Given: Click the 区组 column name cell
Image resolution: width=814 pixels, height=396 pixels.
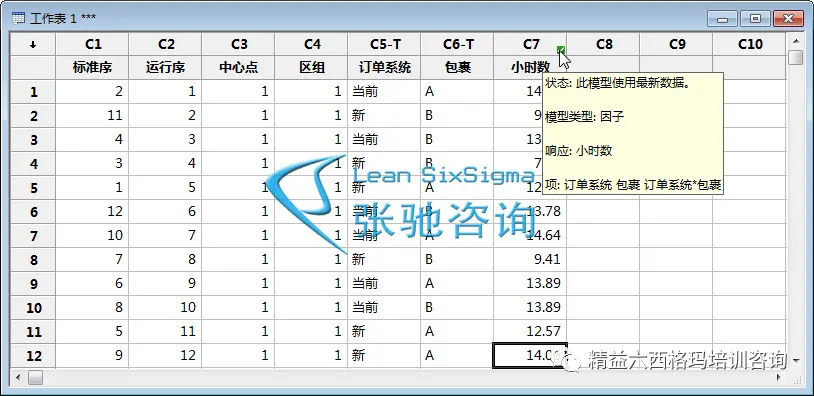Looking at the screenshot, I should pyautogui.click(x=311, y=67).
